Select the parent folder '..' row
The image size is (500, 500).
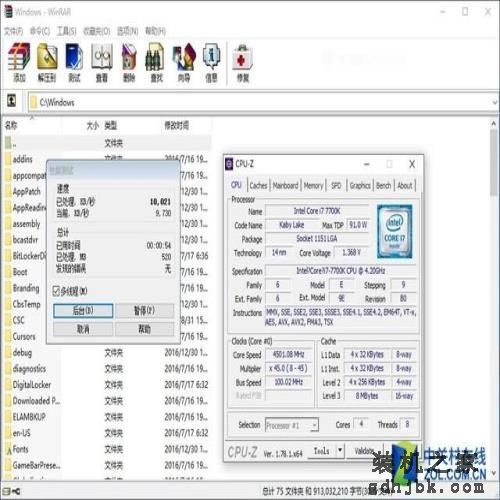[107, 143]
